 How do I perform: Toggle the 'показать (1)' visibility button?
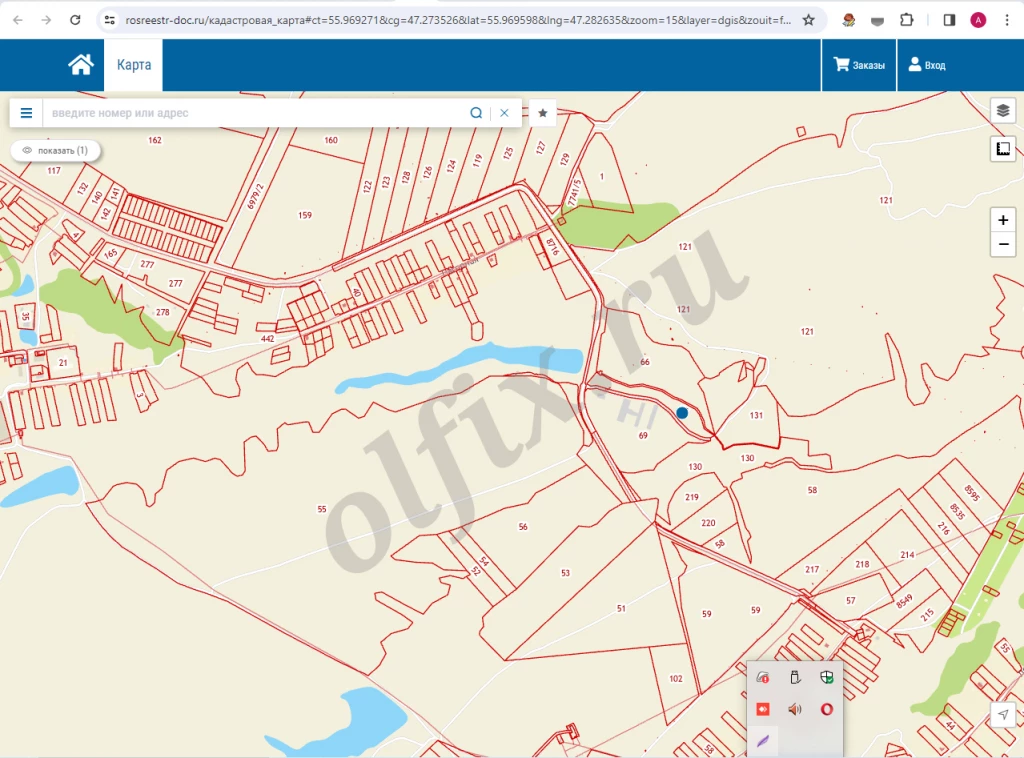tap(55, 150)
